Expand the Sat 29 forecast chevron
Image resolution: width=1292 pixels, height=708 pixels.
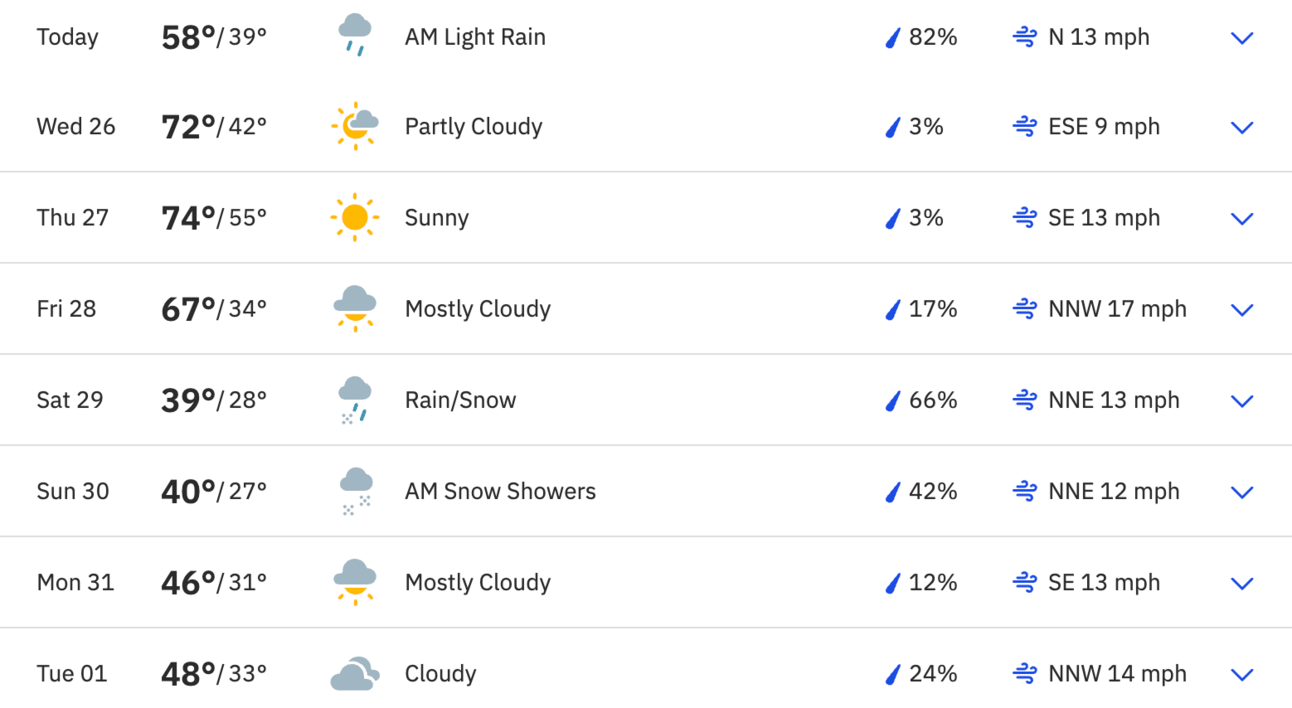[x=1242, y=401]
